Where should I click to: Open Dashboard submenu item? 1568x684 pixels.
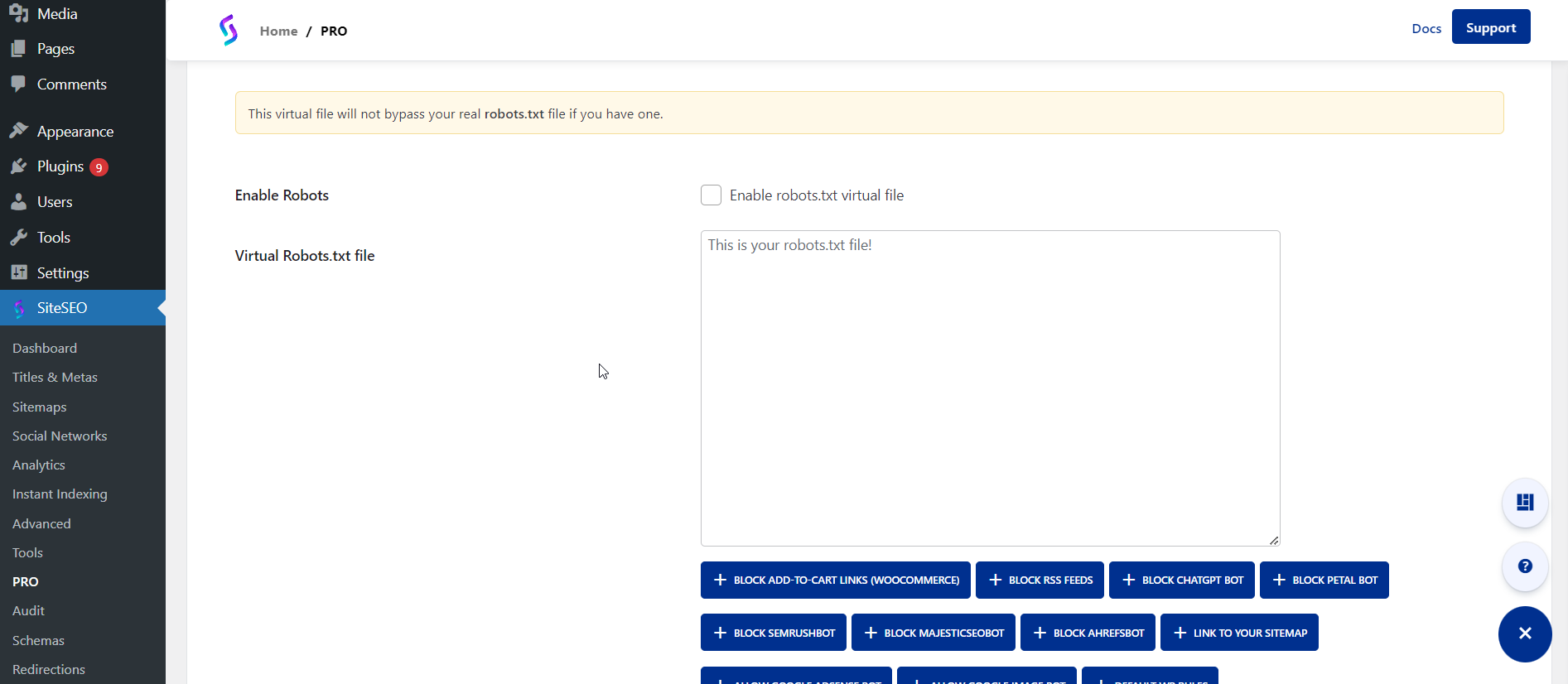click(x=45, y=348)
